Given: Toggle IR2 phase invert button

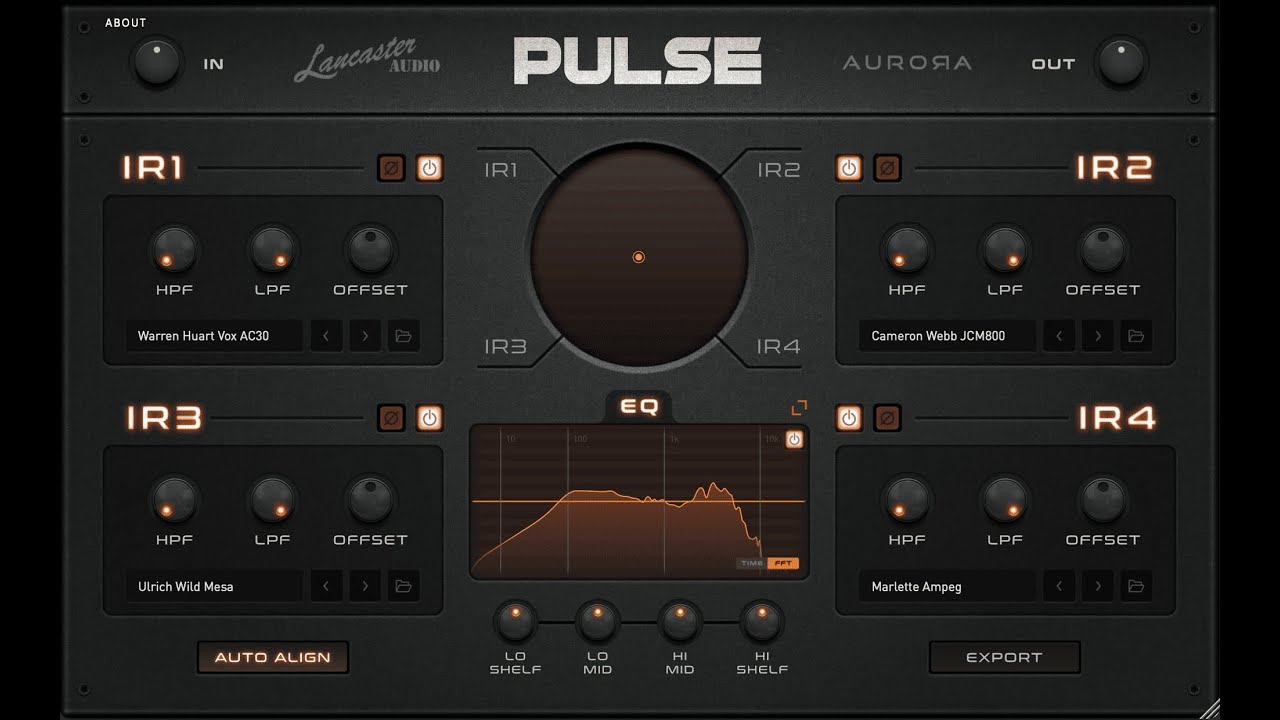Looking at the screenshot, I should [887, 168].
